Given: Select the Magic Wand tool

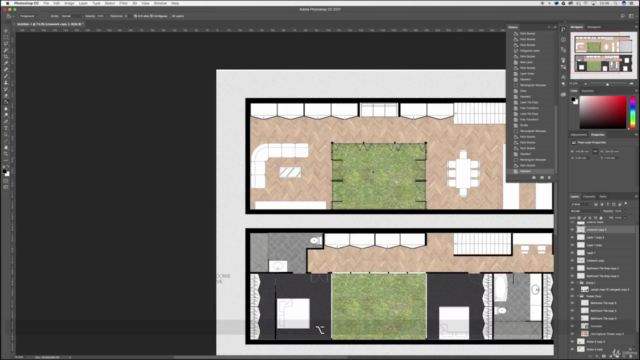Looking at the screenshot, I should (6, 50).
